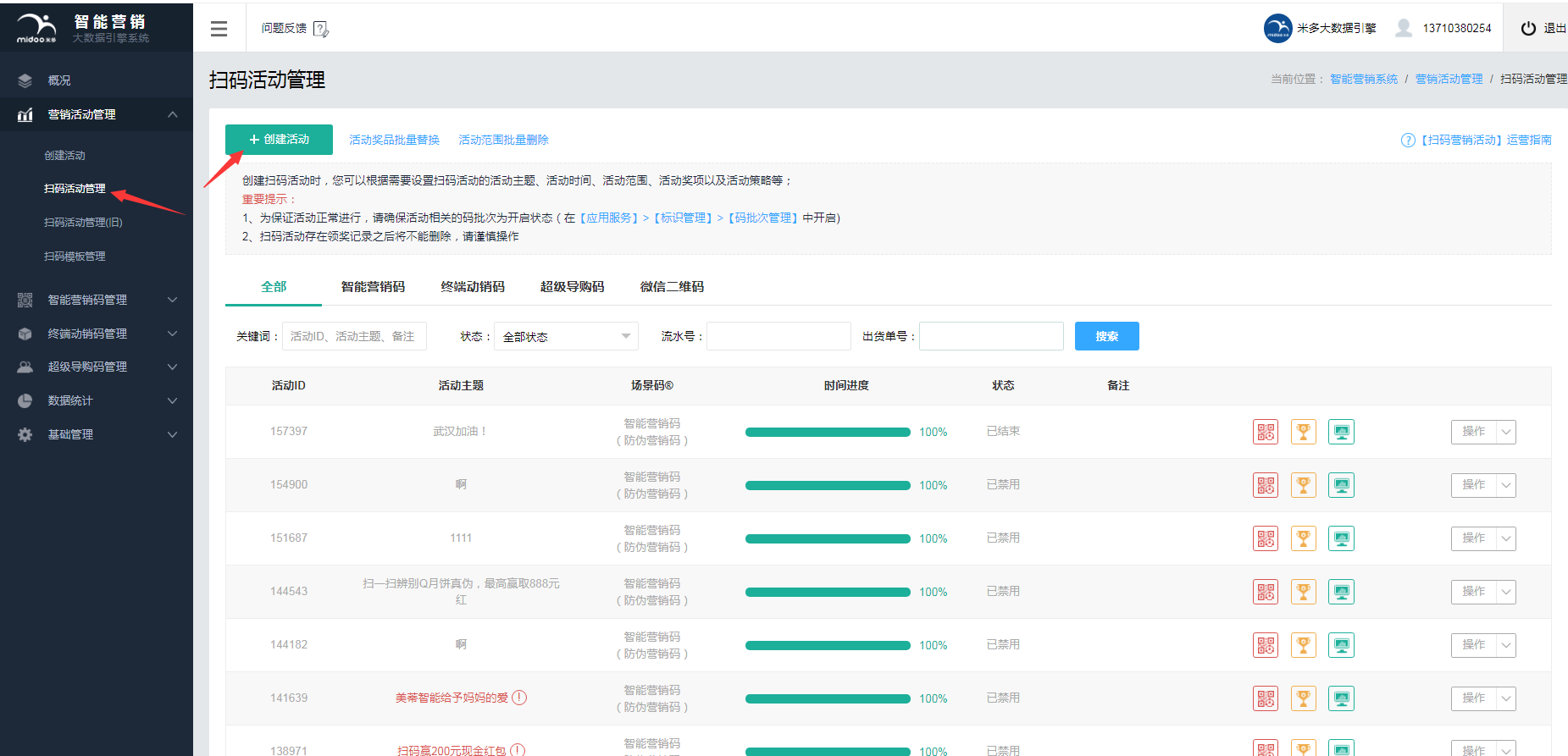The width and height of the screenshot is (1568, 756).
Task: Follow the 【码批次管理】 link in the notice
Action: point(763,218)
